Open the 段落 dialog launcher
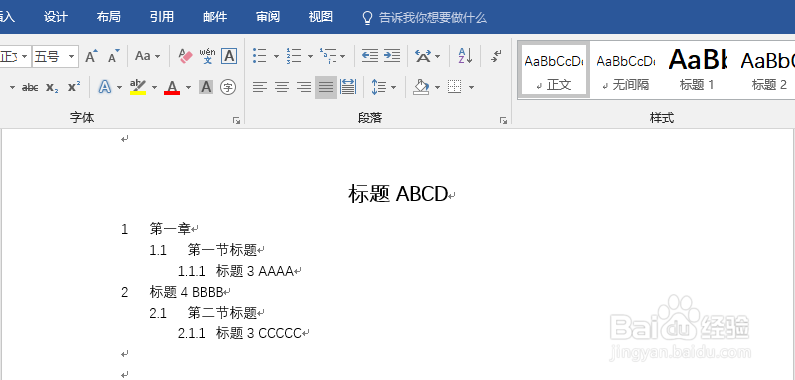795x380 pixels. pos(503,120)
